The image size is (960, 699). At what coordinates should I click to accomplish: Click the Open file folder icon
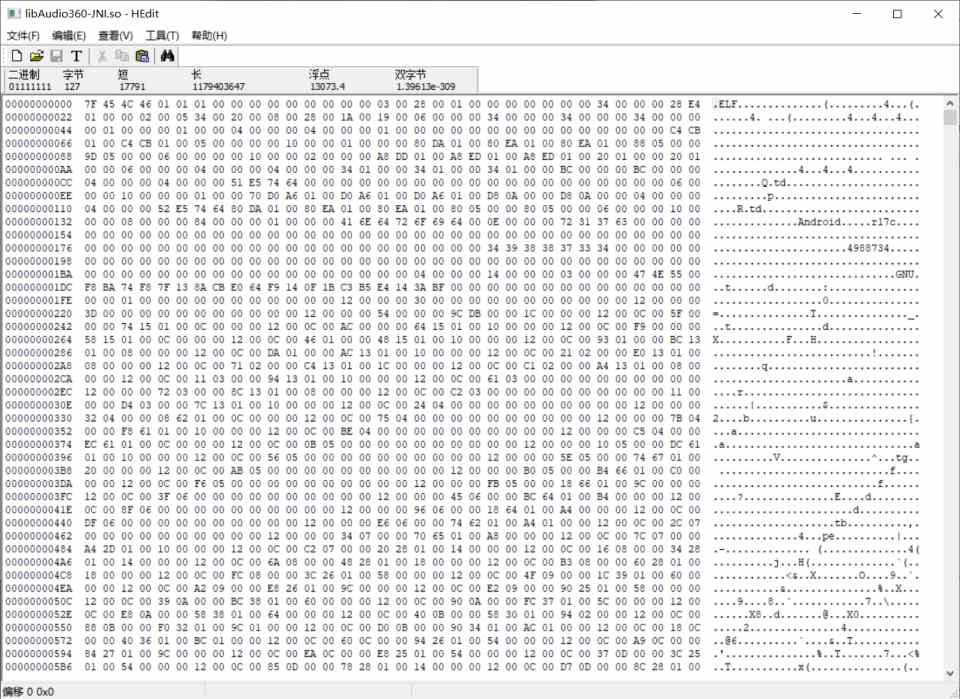point(37,56)
